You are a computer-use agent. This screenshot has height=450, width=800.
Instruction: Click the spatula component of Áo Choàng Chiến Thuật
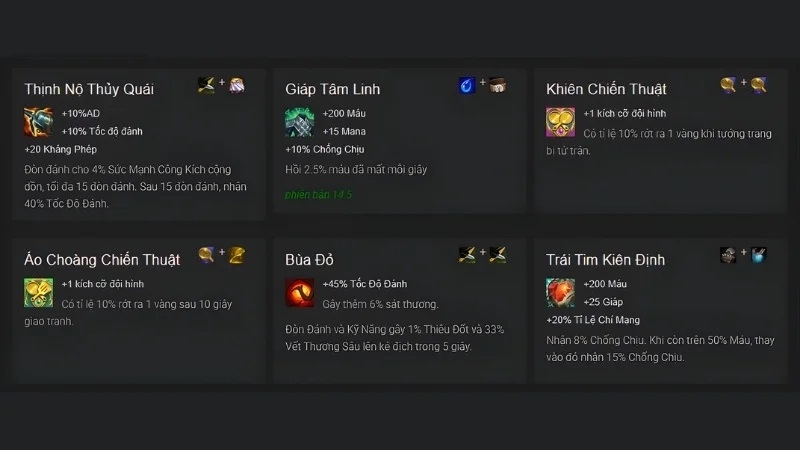tap(237, 255)
